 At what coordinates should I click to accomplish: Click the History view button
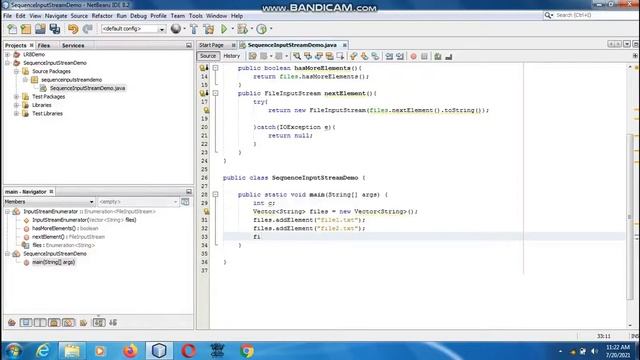click(232, 56)
